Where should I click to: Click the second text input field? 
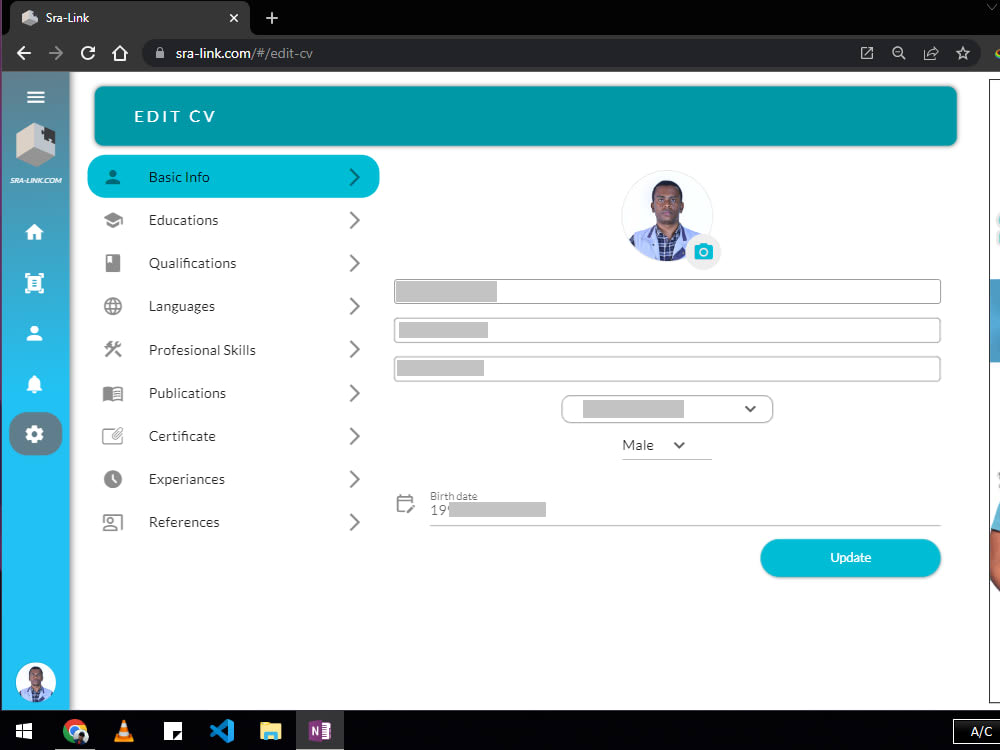667,330
